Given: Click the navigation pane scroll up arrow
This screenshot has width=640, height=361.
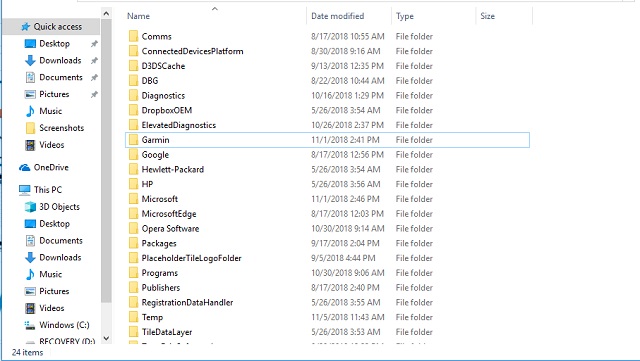Looking at the screenshot, I should click(x=106, y=13).
